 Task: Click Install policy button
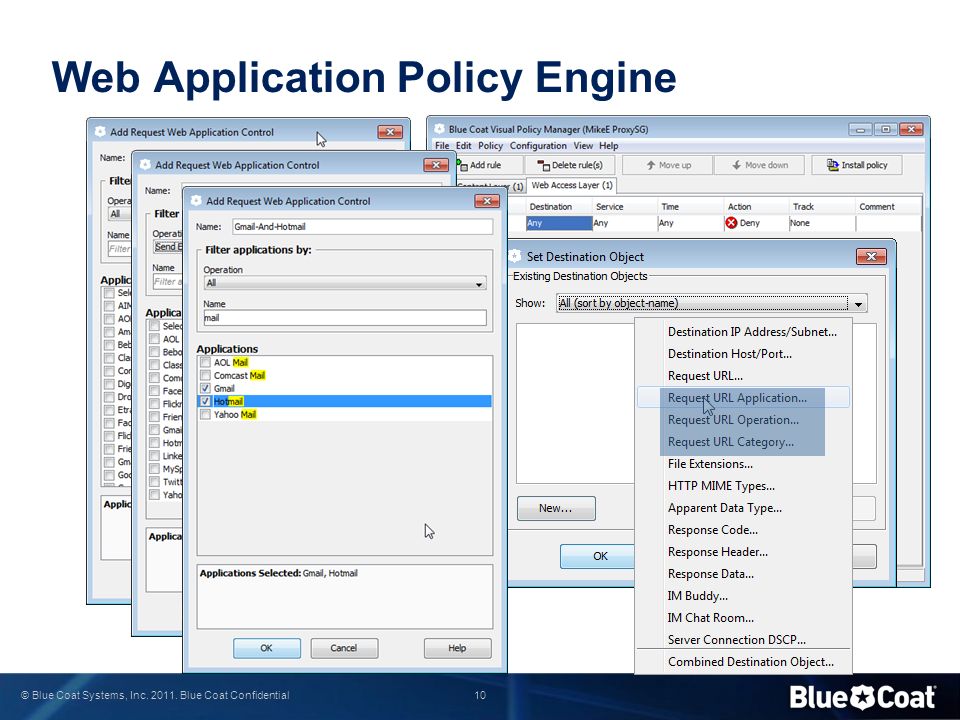(x=857, y=165)
